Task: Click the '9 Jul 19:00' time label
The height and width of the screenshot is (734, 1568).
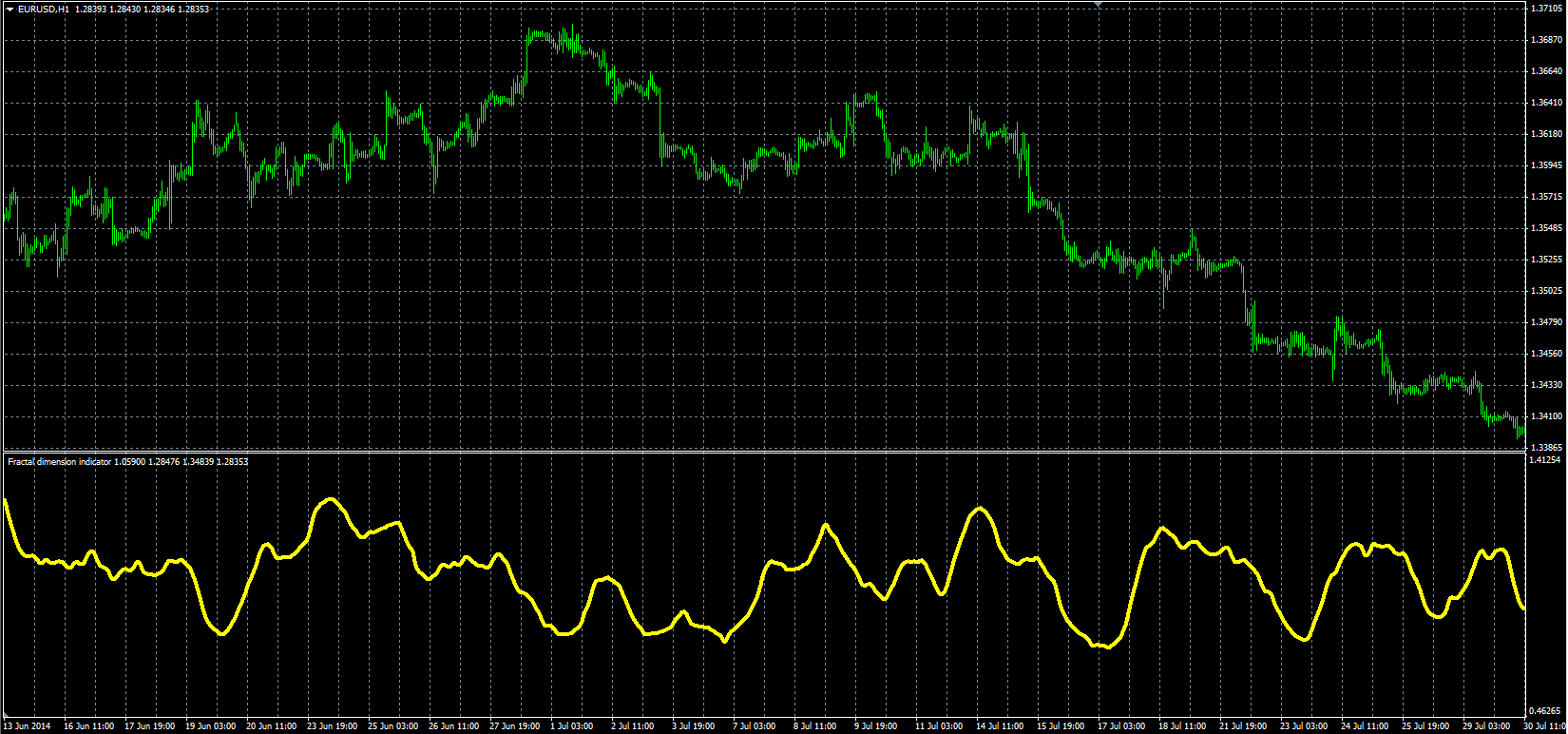Action: [x=878, y=726]
